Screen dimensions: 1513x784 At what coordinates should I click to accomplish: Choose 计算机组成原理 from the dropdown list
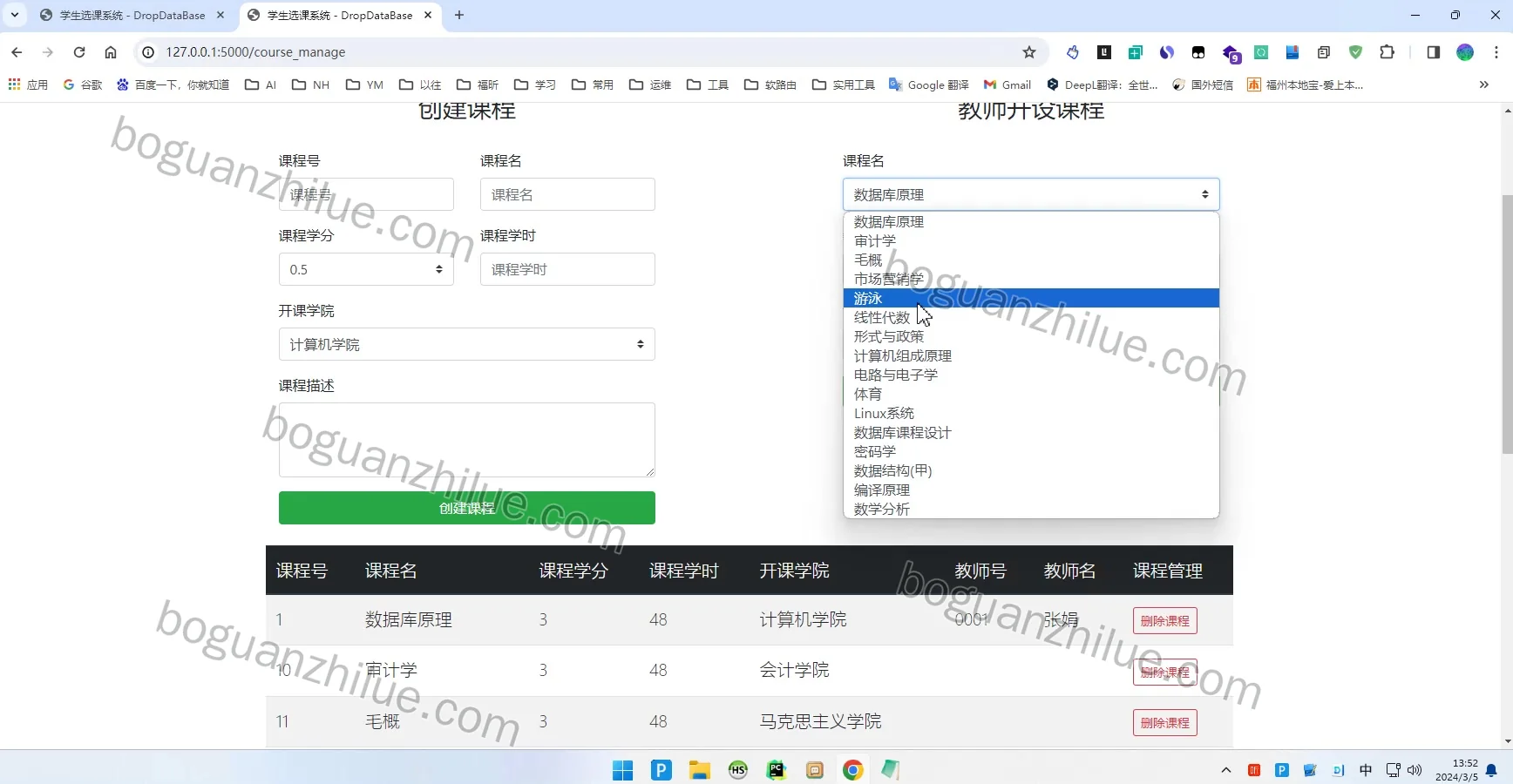[x=1031, y=355]
